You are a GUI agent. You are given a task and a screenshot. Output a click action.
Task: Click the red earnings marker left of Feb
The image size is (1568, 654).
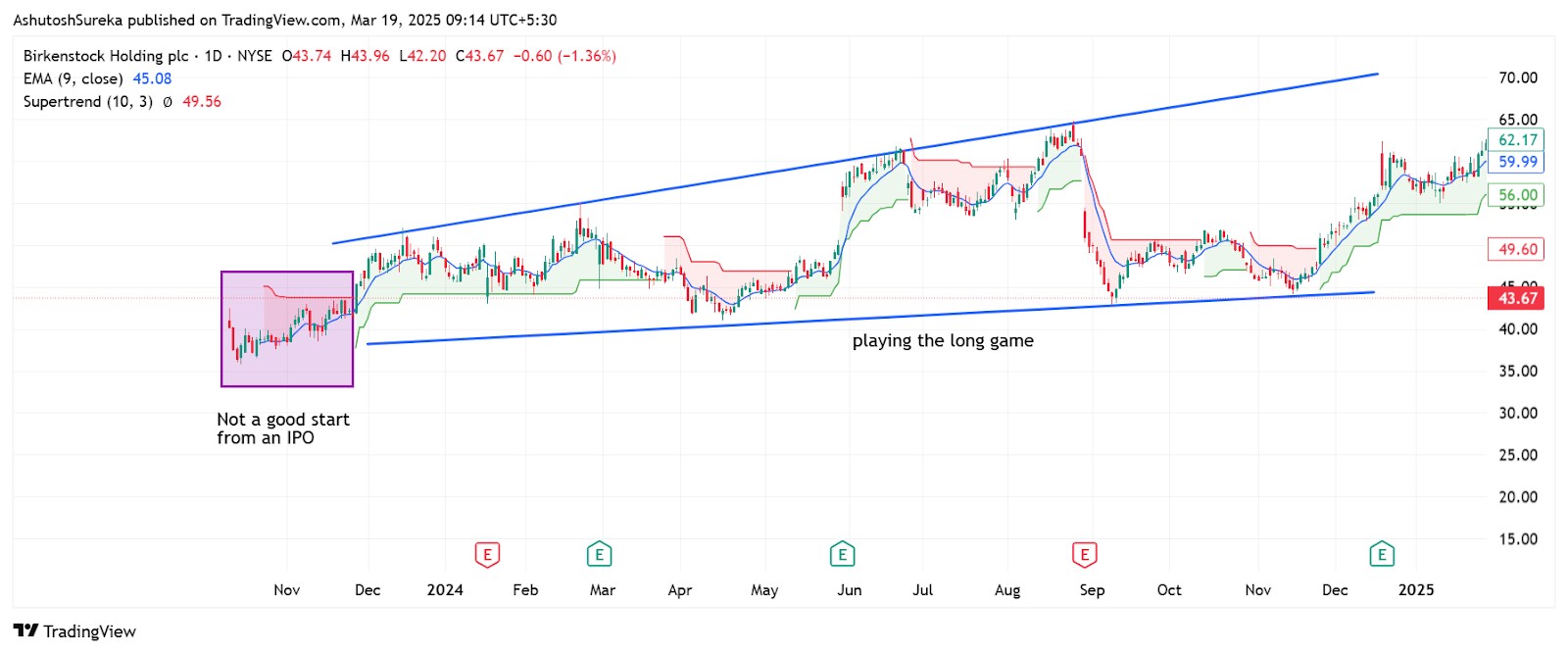pyautogui.click(x=487, y=555)
